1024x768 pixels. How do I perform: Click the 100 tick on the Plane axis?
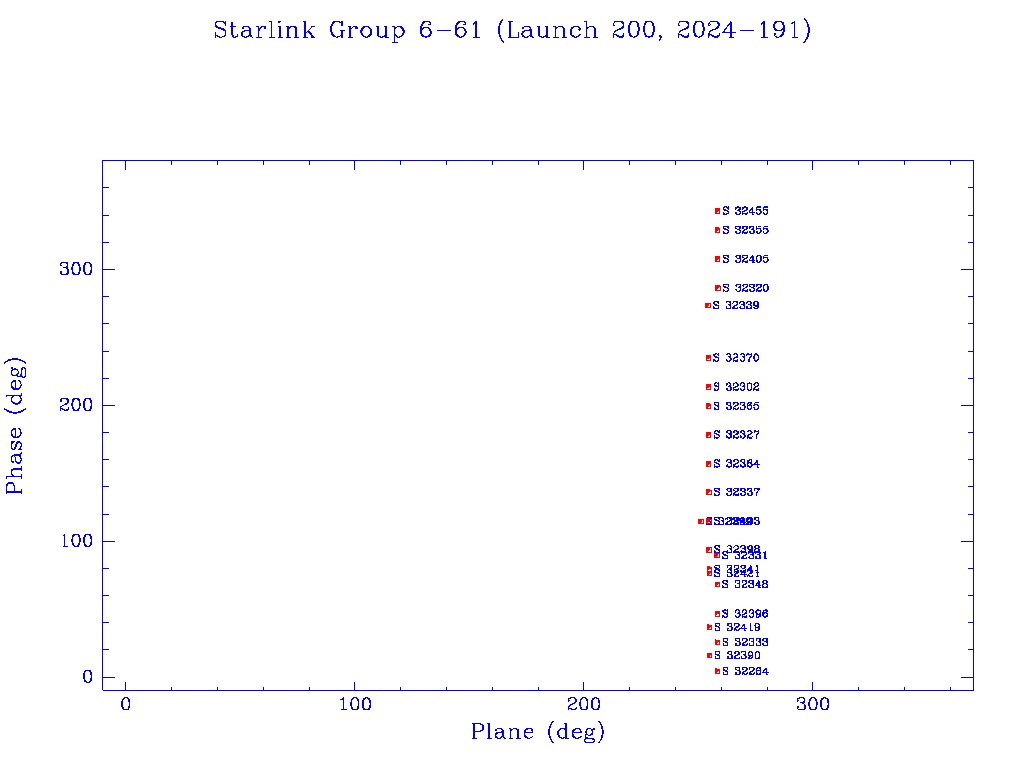(355, 704)
